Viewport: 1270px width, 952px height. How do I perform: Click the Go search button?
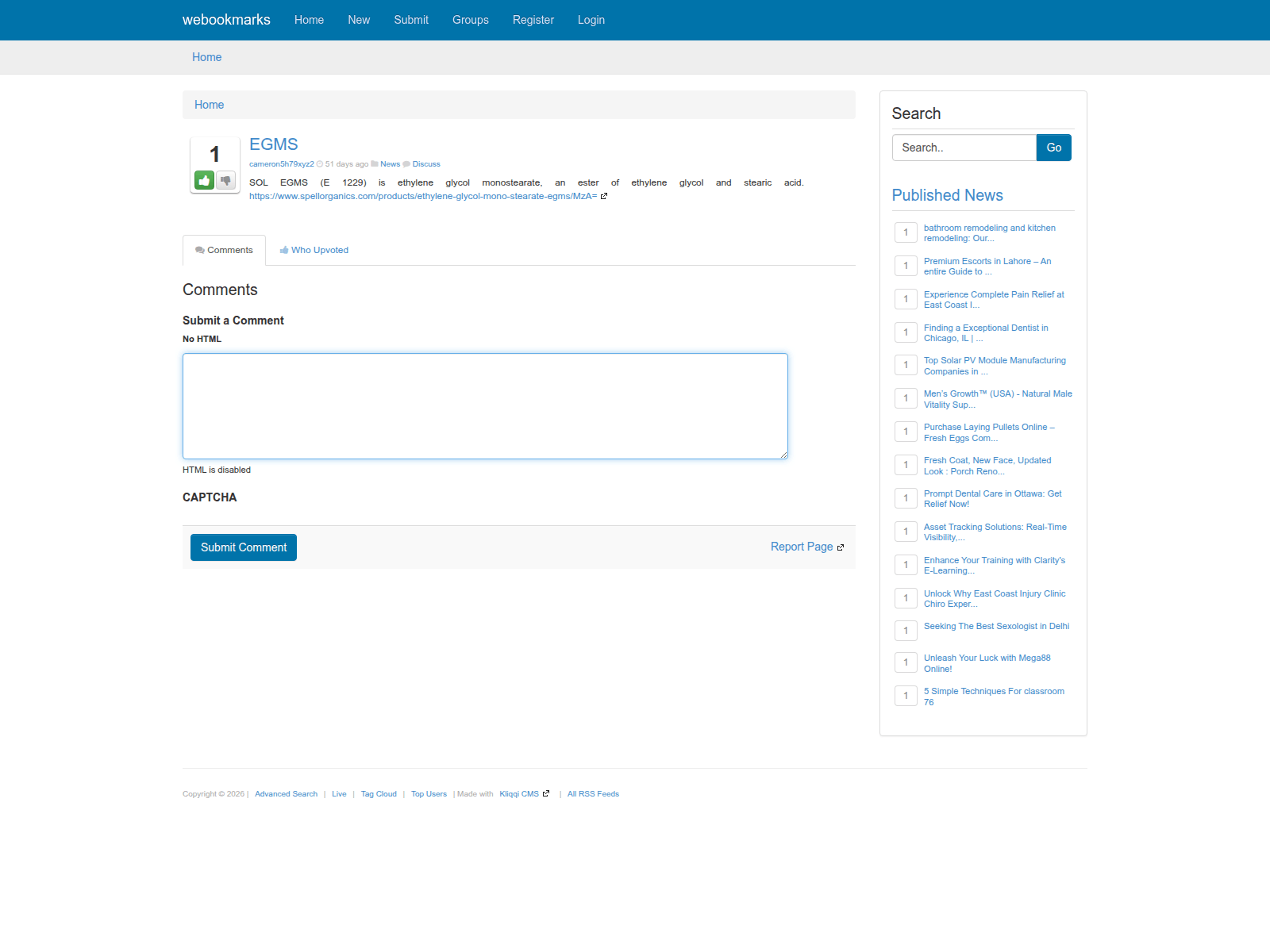[x=1054, y=148]
